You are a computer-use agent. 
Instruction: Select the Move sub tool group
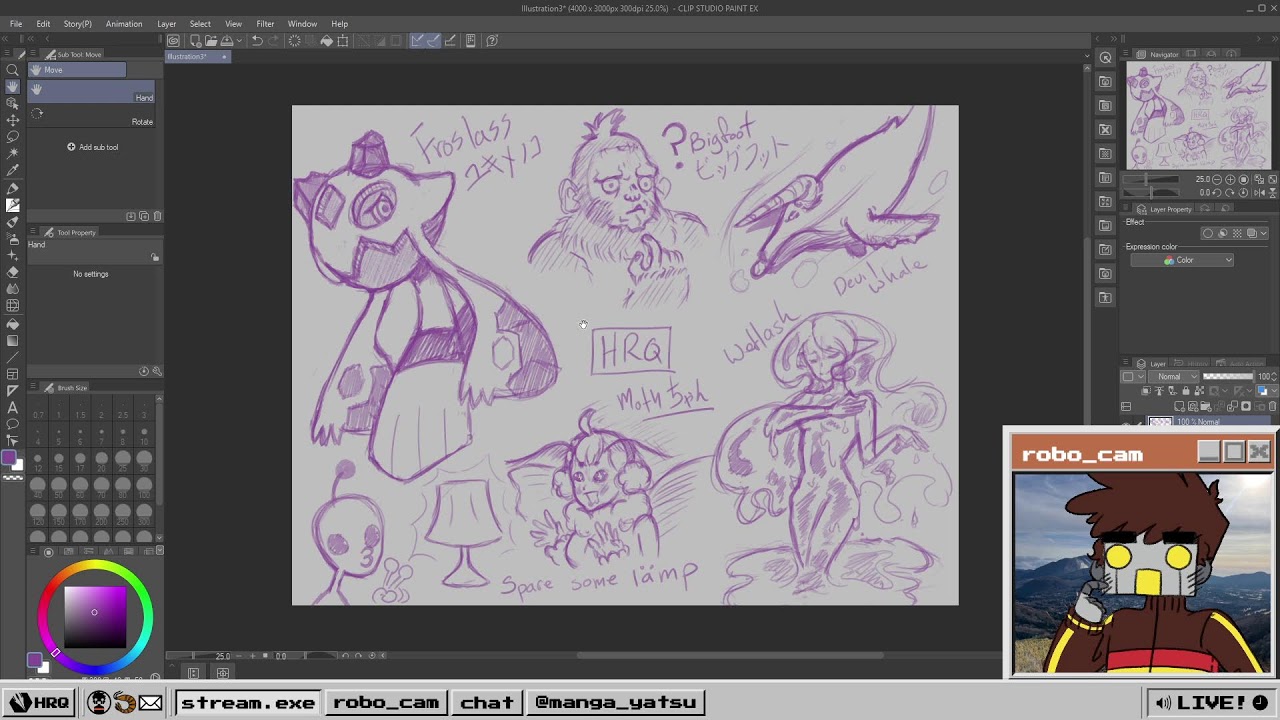tap(77, 70)
